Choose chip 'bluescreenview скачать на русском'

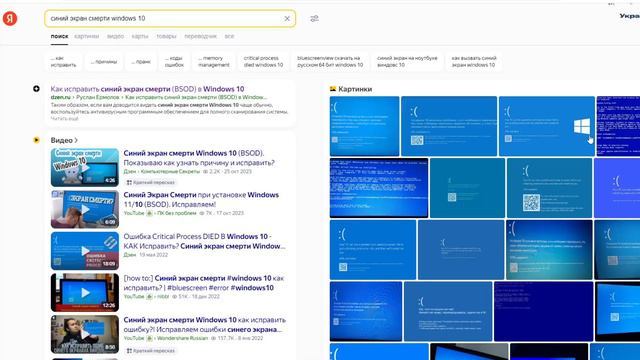(x=330, y=62)
